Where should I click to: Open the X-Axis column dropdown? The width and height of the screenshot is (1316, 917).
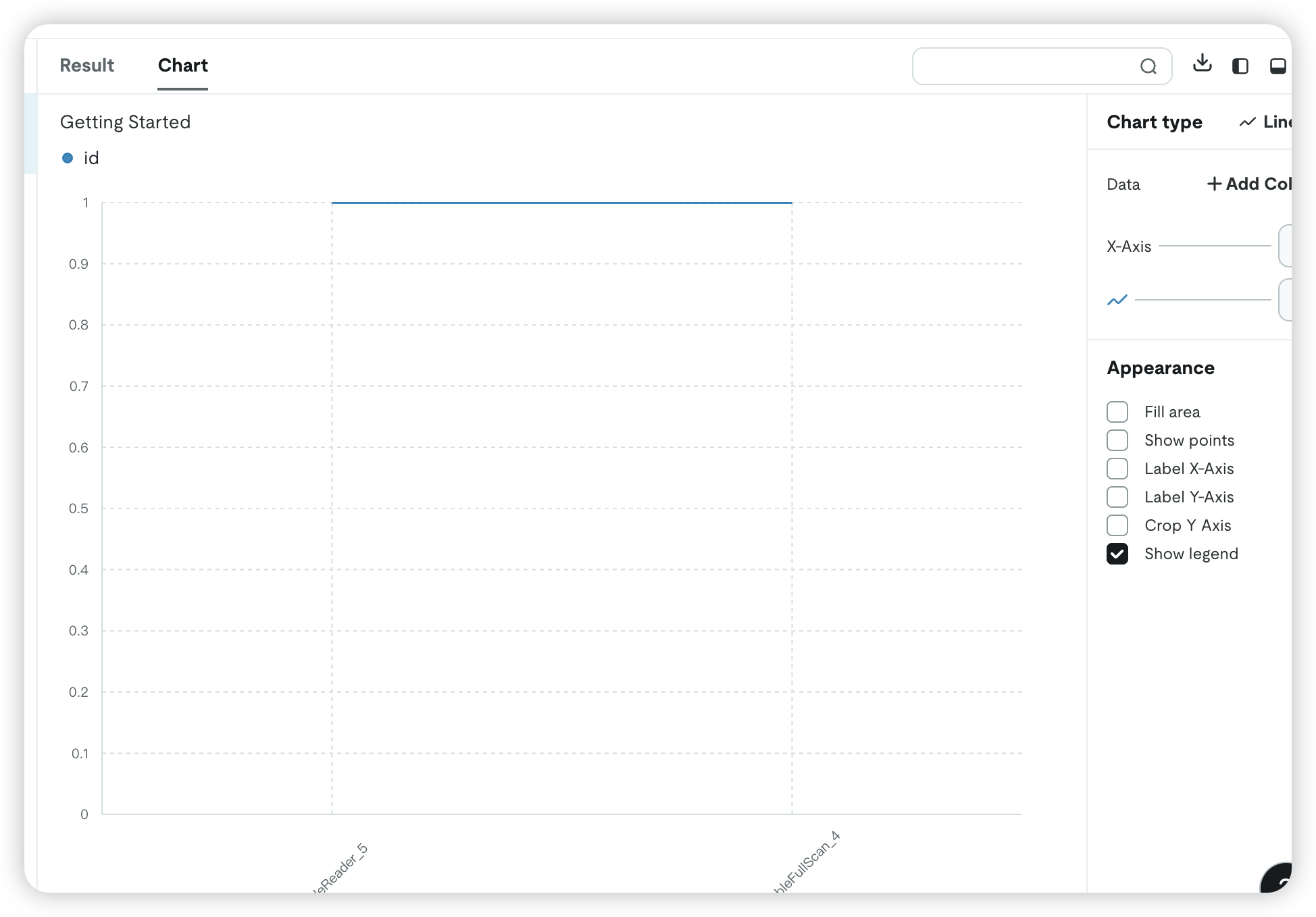(1284, 246)
